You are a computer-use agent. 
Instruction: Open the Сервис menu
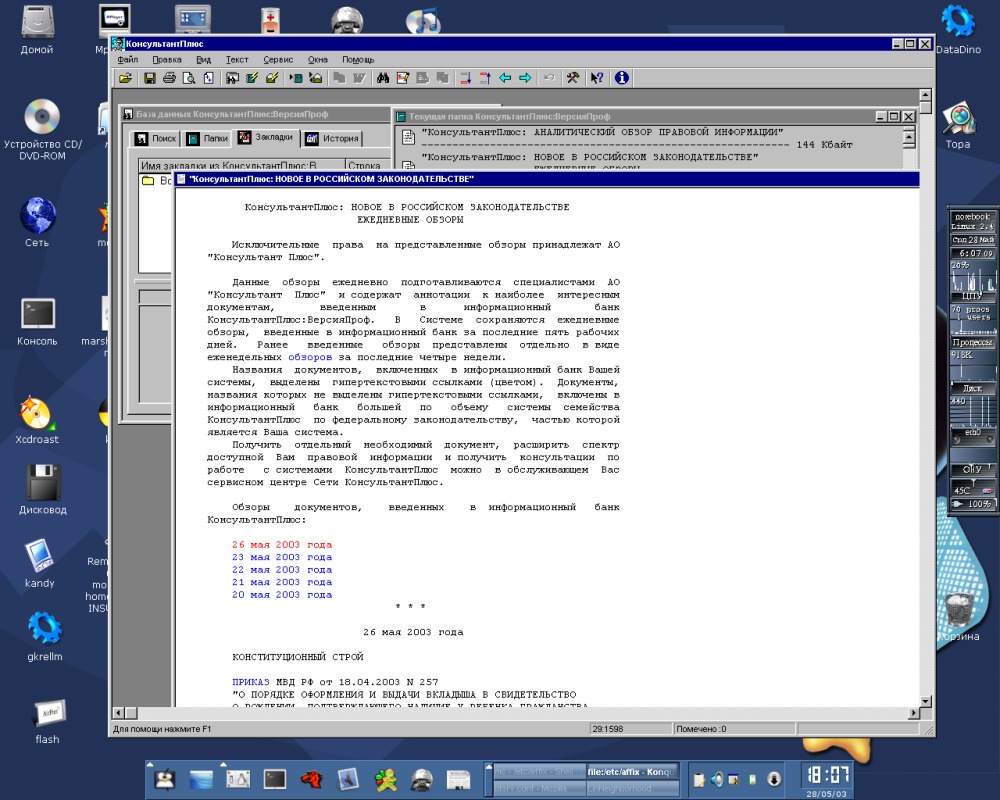click(x=278, y=59)
